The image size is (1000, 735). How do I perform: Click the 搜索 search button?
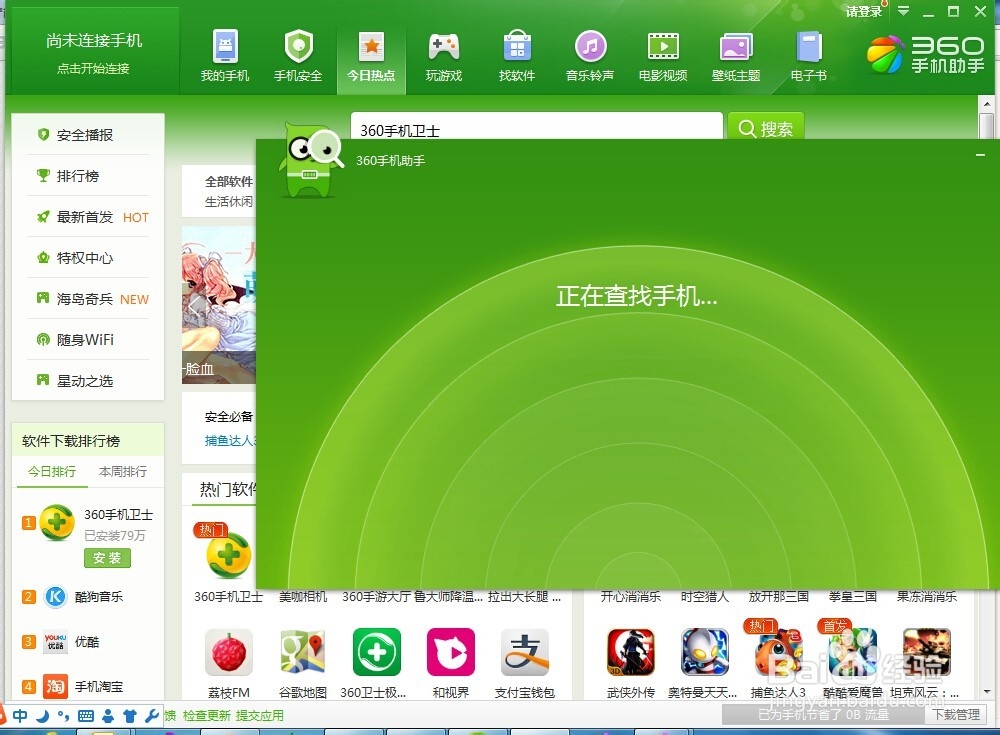[765, 126]
